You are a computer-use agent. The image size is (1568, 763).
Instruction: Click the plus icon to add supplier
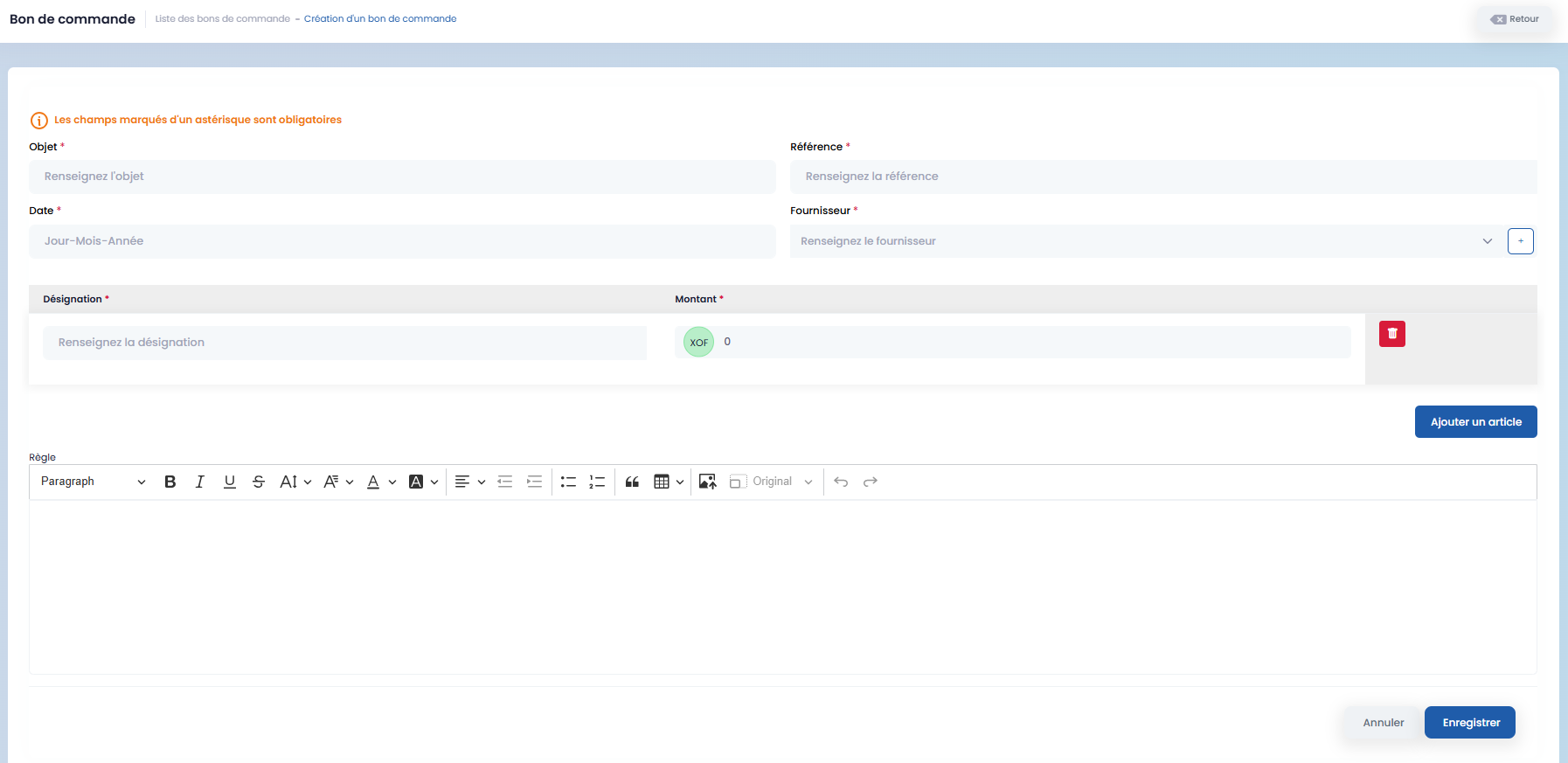coord(1520,241)
